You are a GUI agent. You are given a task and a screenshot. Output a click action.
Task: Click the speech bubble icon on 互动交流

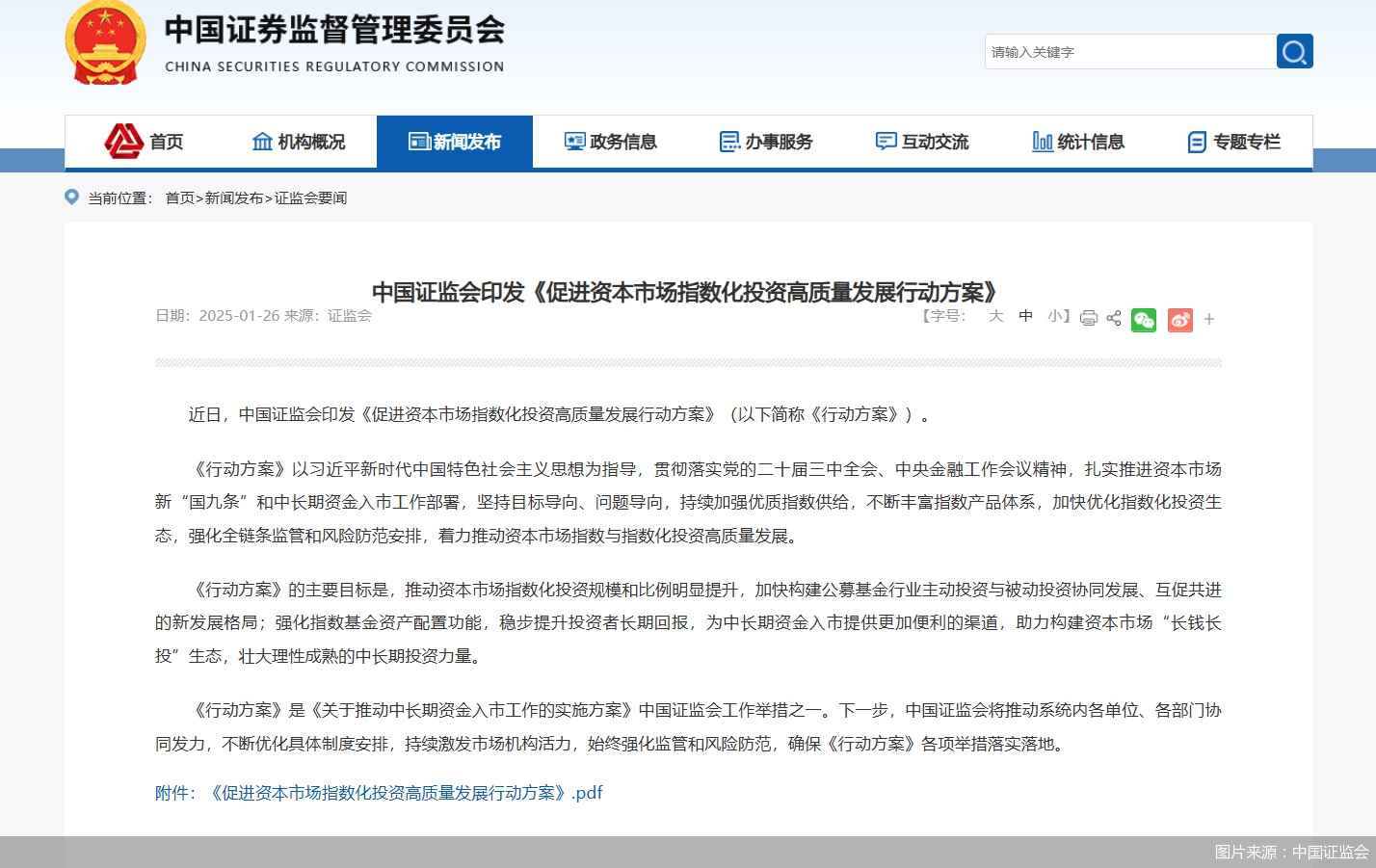coord(885,141)
